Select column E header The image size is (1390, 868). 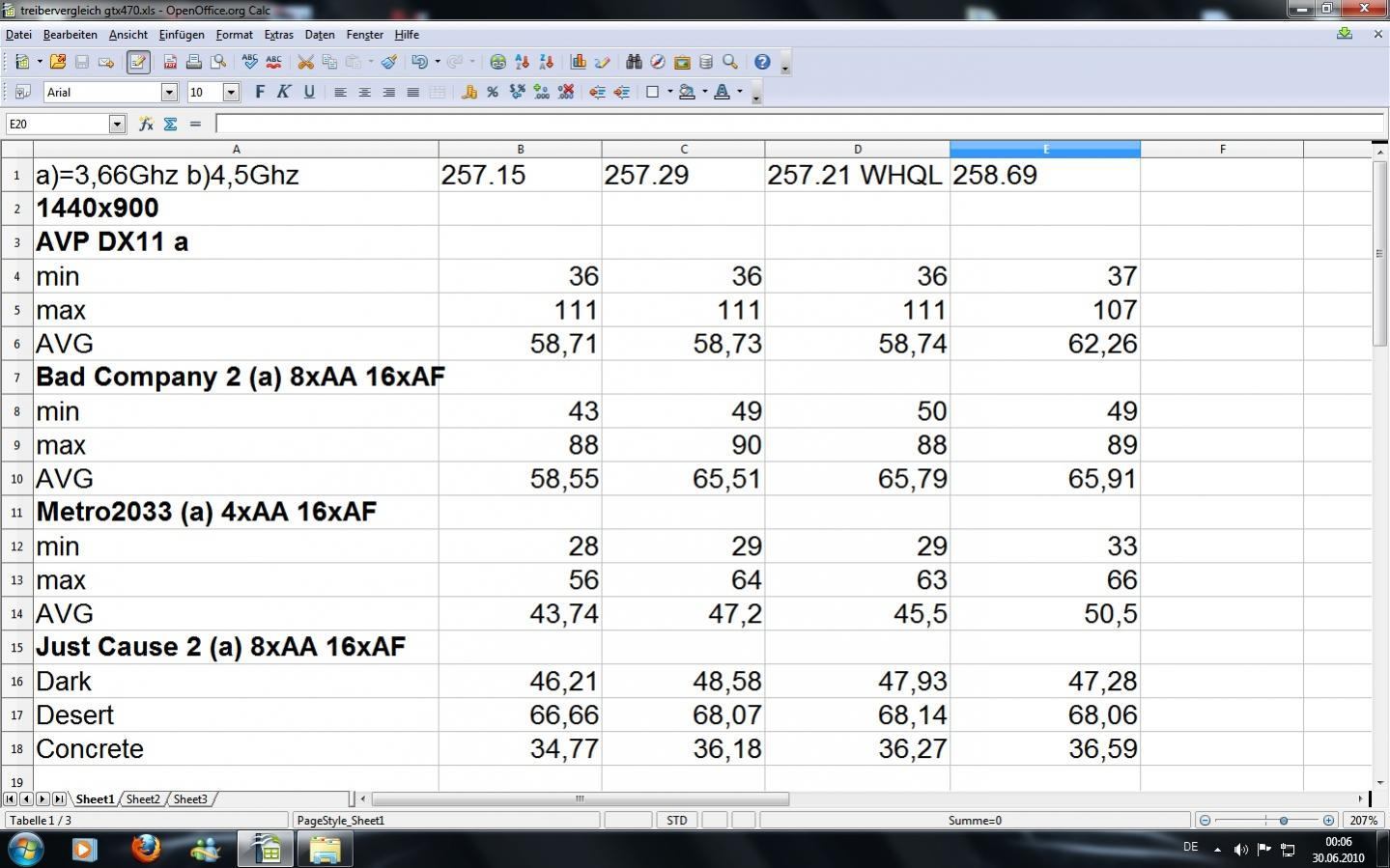click(x=1045, y=149)
